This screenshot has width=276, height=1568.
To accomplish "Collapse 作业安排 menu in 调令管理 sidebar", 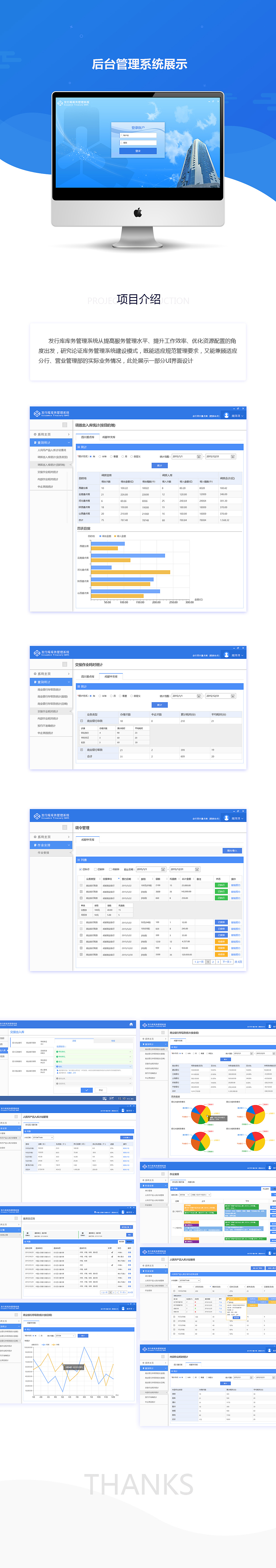I will point(51,845).
